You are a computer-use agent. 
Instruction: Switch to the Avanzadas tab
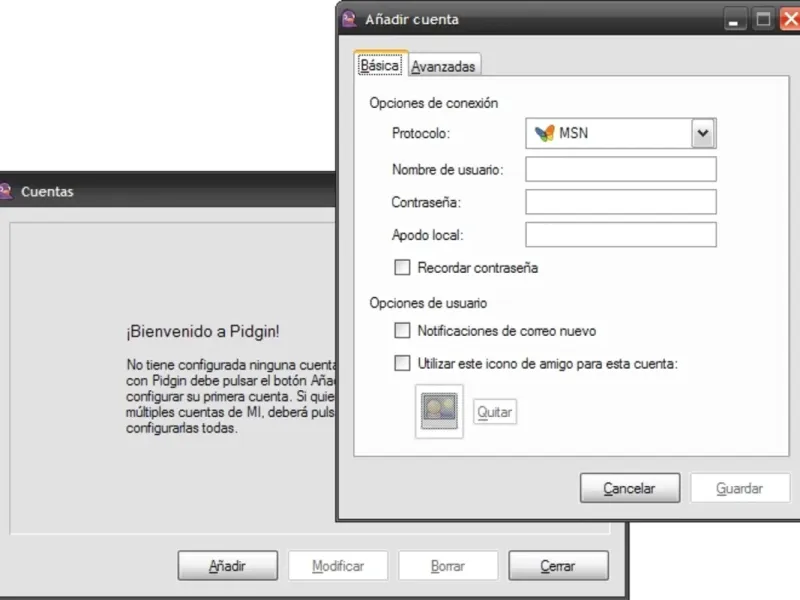(443, 66)
